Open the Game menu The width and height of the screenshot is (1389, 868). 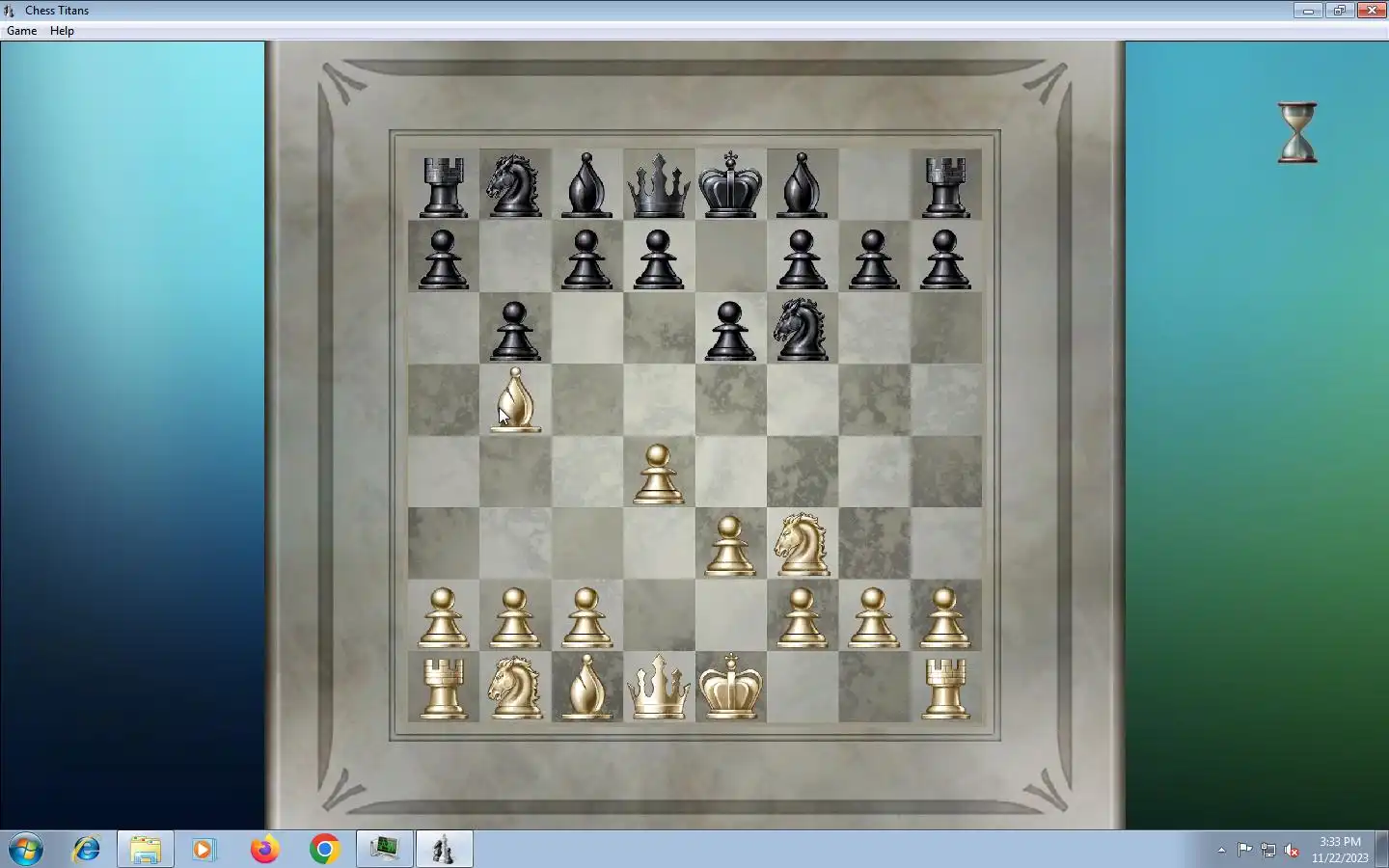(x=21, y=31)
